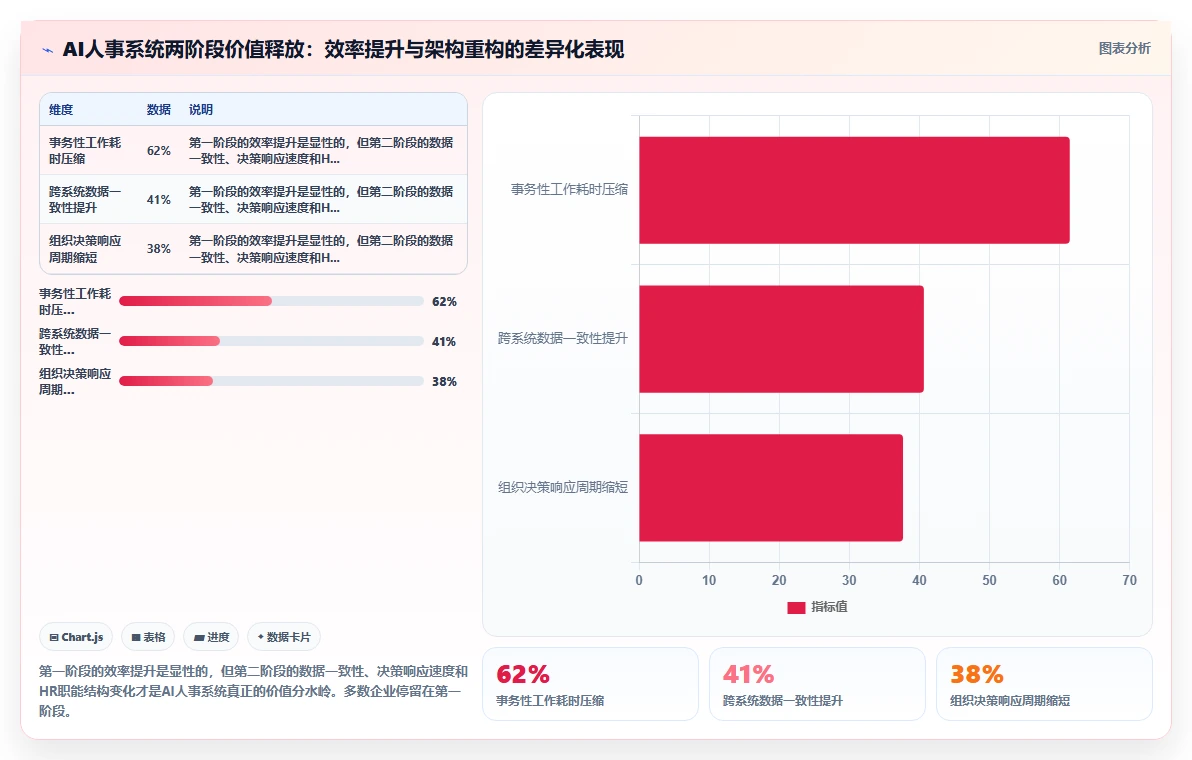Toggle the 指标值 legend swatch
Screen dimensions: 1192x760
(796, 607)
